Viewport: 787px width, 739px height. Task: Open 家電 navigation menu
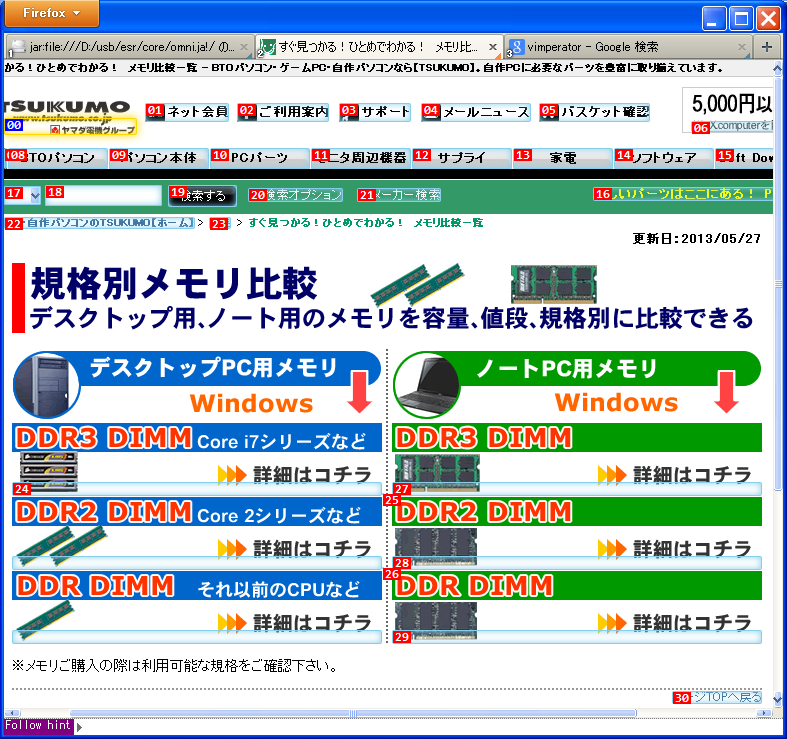(563, 158)
